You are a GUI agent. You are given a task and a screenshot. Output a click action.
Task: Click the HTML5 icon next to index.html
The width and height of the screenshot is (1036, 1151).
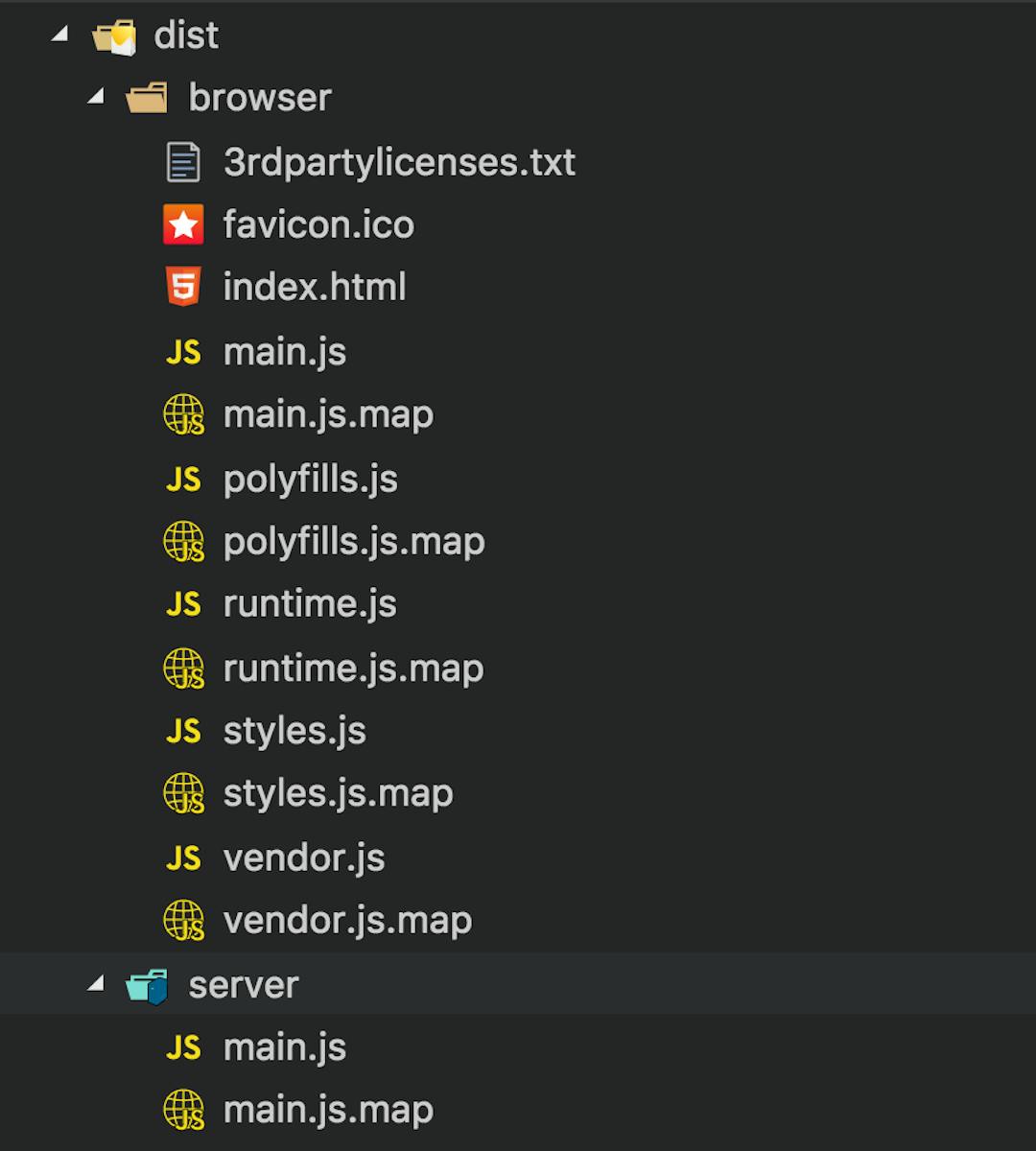pyautogui.click(x=184, y=286)
